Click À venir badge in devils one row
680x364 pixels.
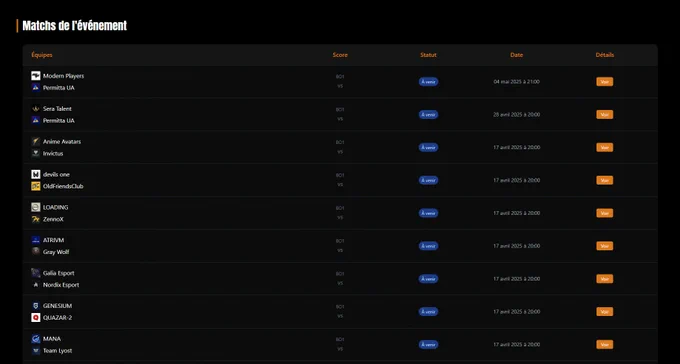coord(428,180)
